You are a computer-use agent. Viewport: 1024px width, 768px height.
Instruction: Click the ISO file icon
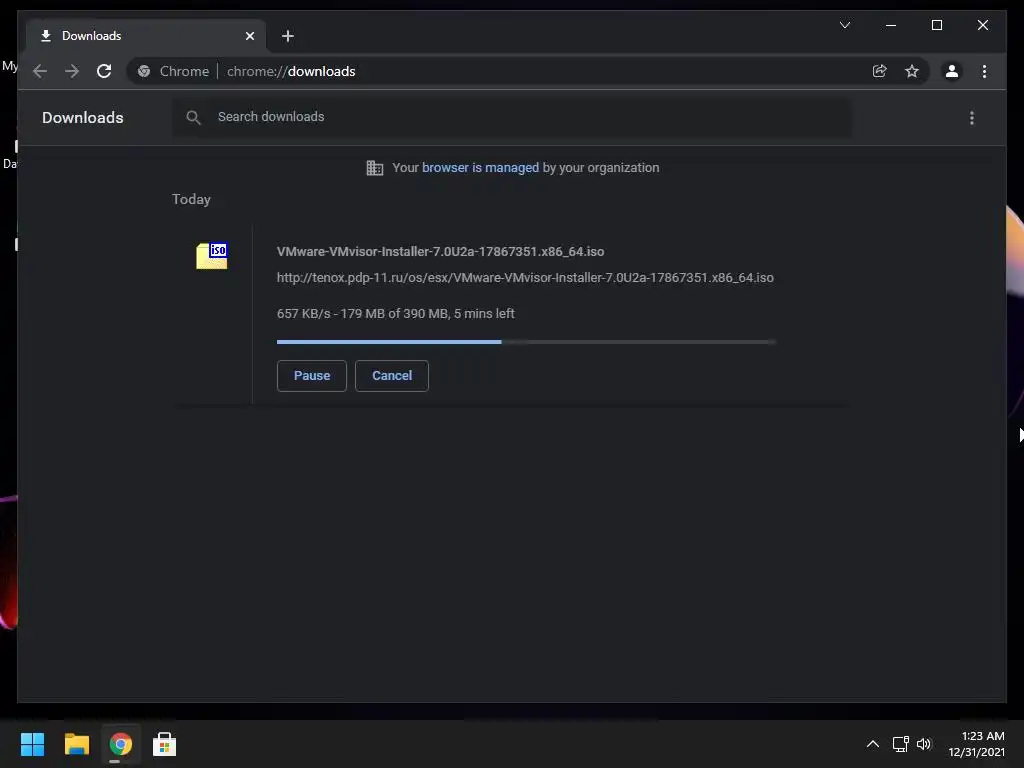212,255
